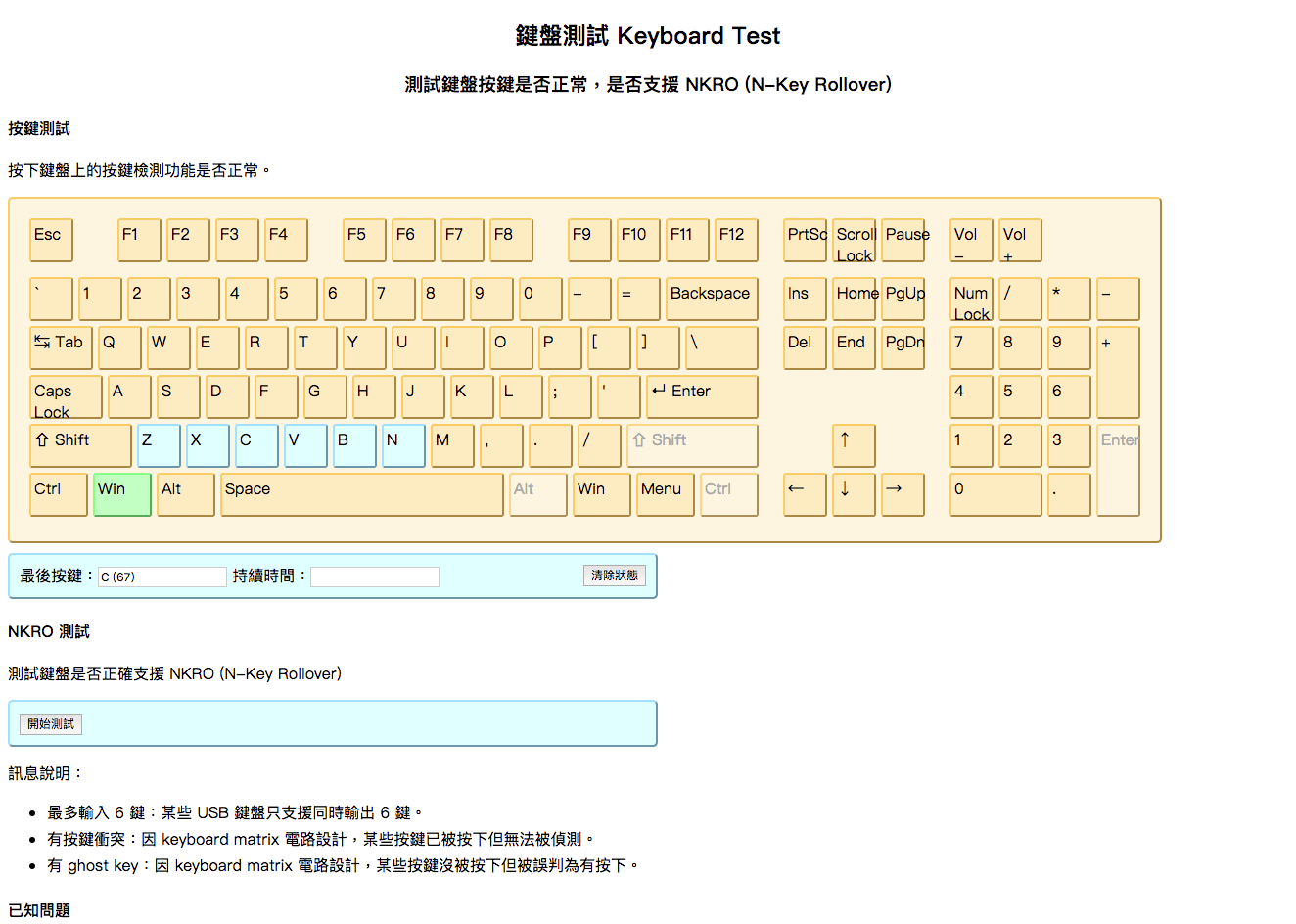
Task: Toggle the Caps Lock key
Action: point(66,396)
